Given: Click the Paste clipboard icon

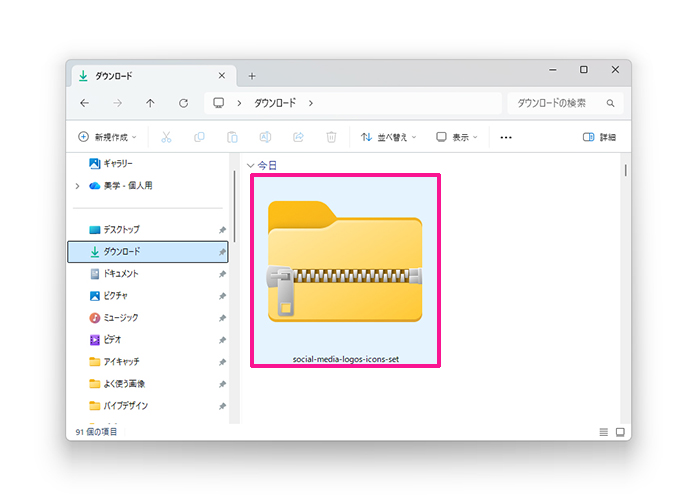Looking at the screenshot, I should 232,137.
